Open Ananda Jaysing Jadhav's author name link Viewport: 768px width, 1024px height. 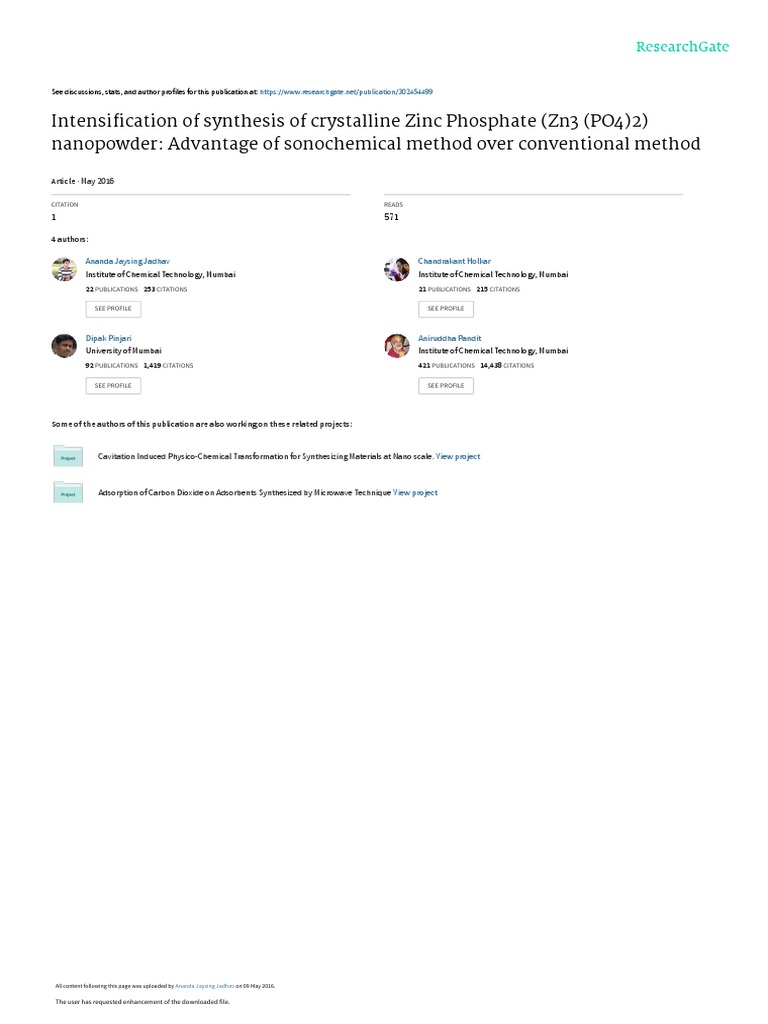[x=127, y=261]
